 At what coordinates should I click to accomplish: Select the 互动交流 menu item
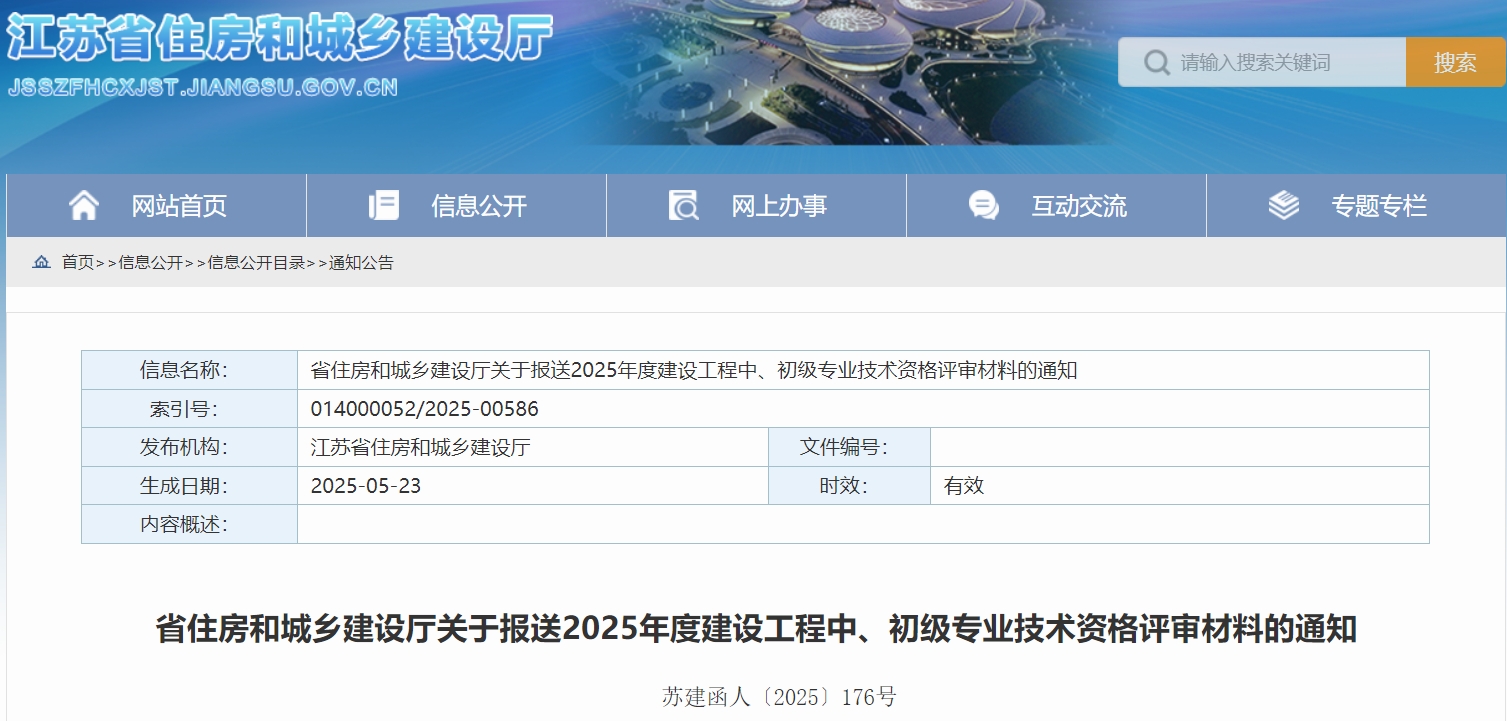click(1079, 206)
